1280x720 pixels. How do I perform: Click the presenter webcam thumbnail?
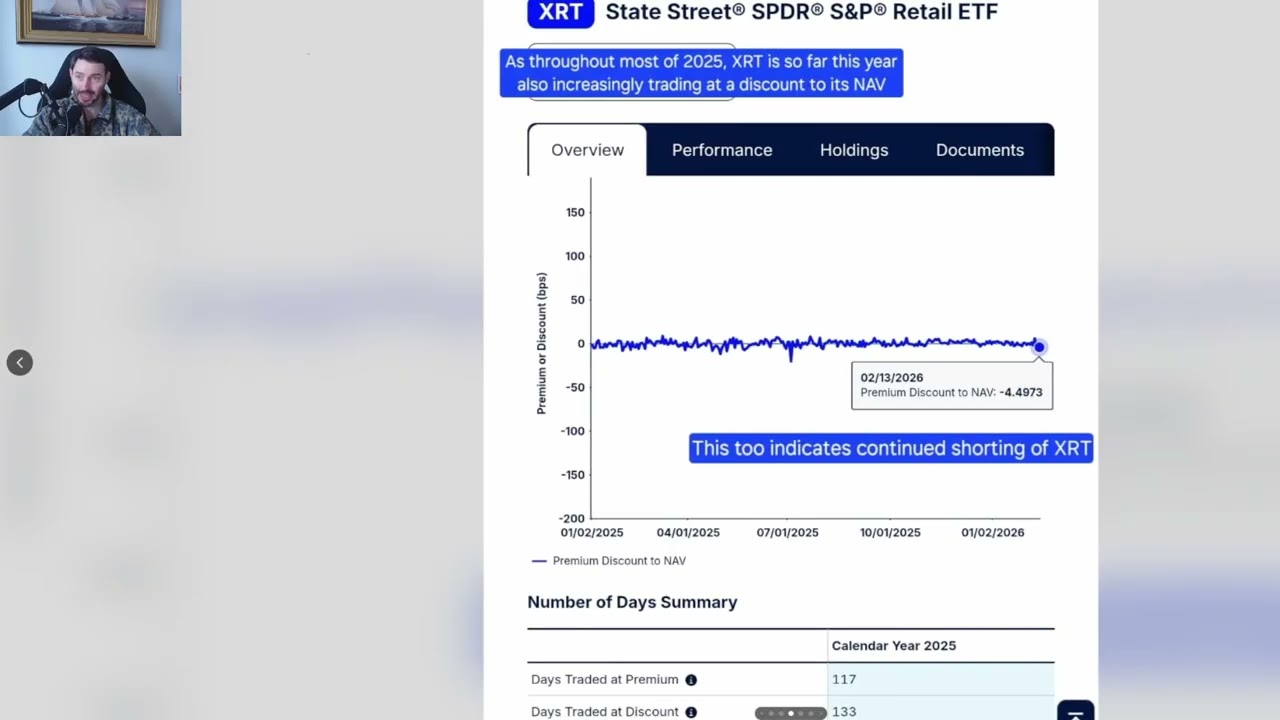(90, 68)
